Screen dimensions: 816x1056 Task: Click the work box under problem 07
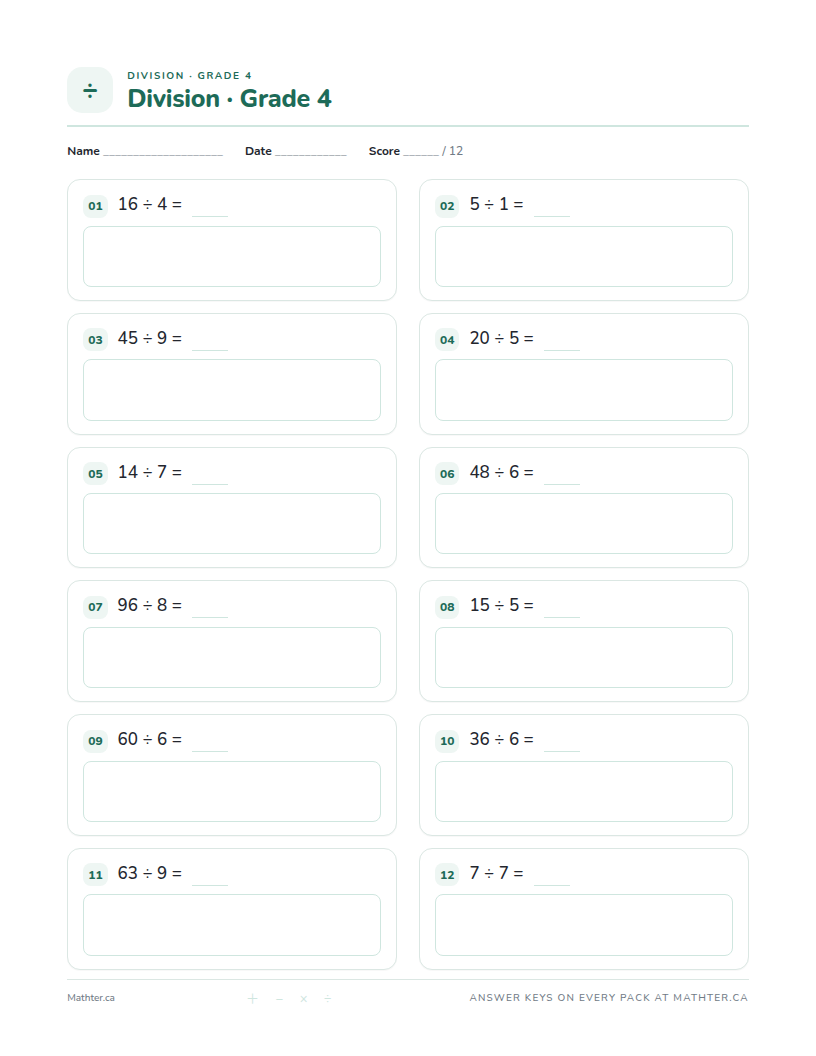click(232, 657)
